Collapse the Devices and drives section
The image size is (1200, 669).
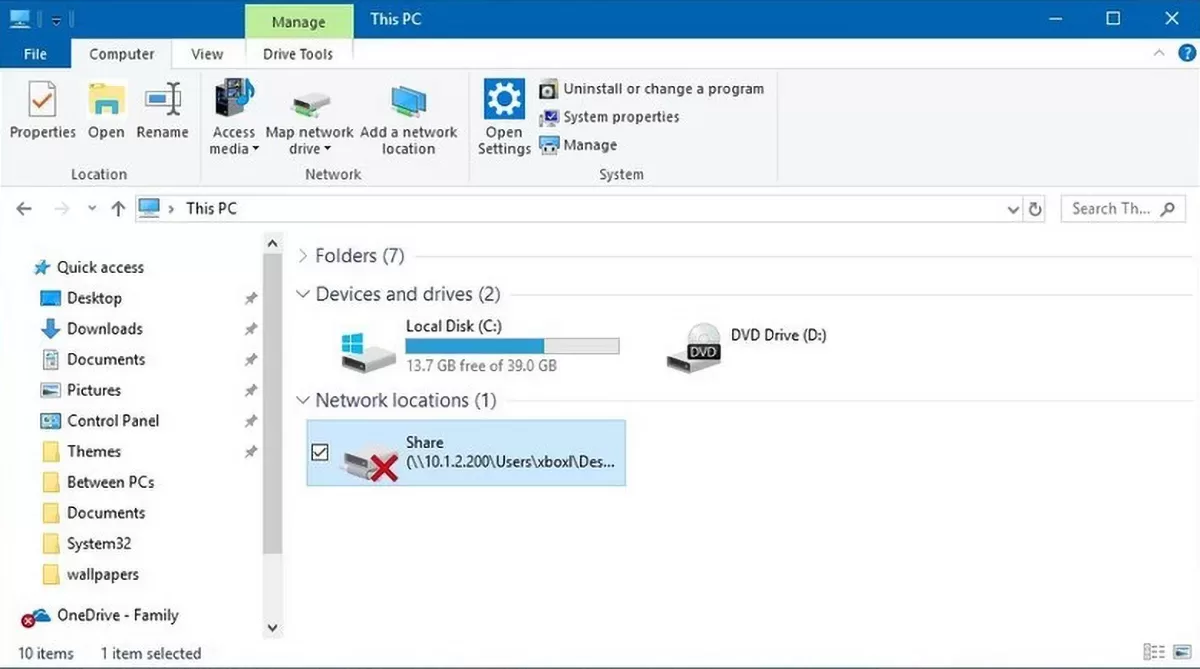303,295
